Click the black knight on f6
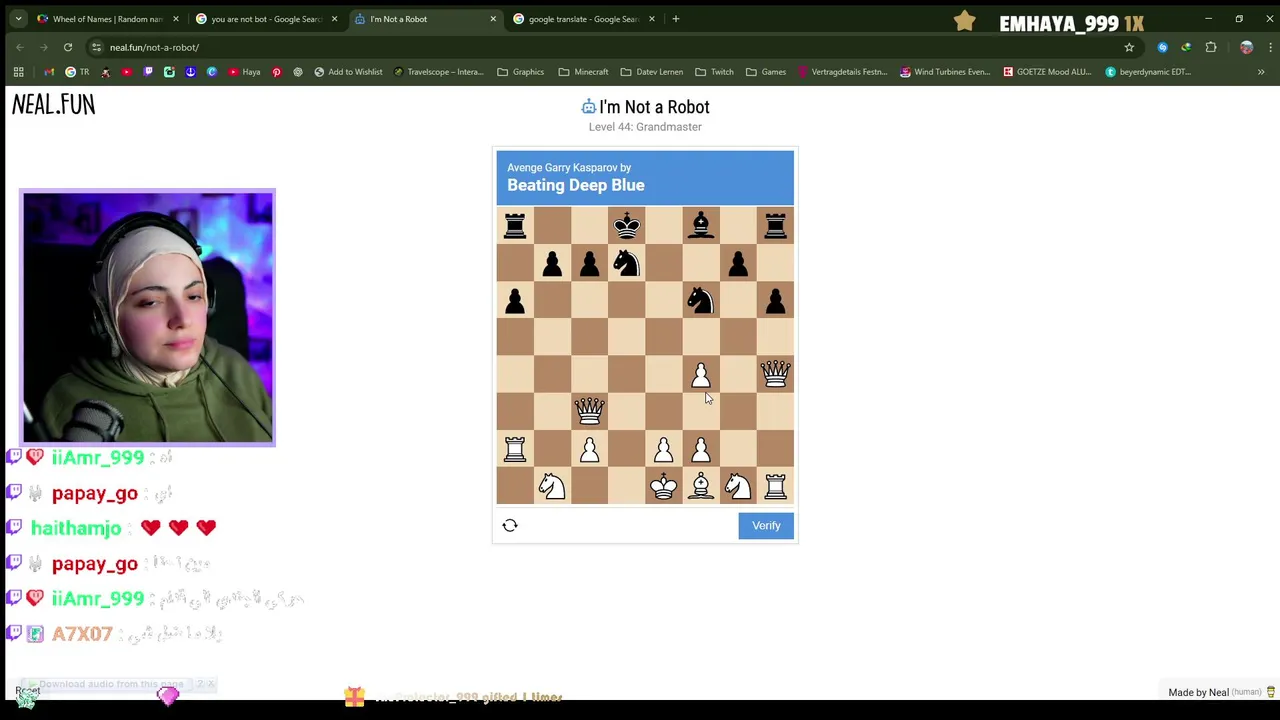Viewport: 1280px width, 720px height. coord(701,300)
